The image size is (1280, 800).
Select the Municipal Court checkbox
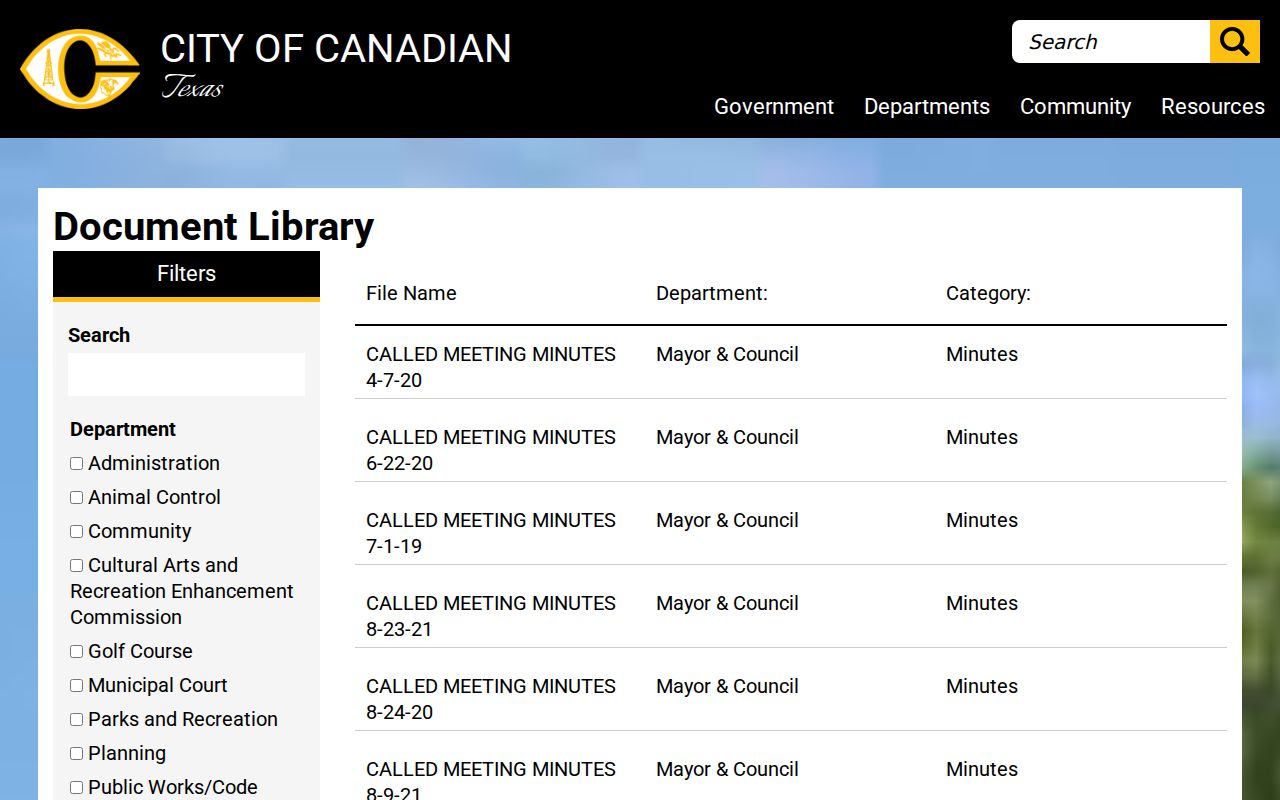click(x=76, y=686)
